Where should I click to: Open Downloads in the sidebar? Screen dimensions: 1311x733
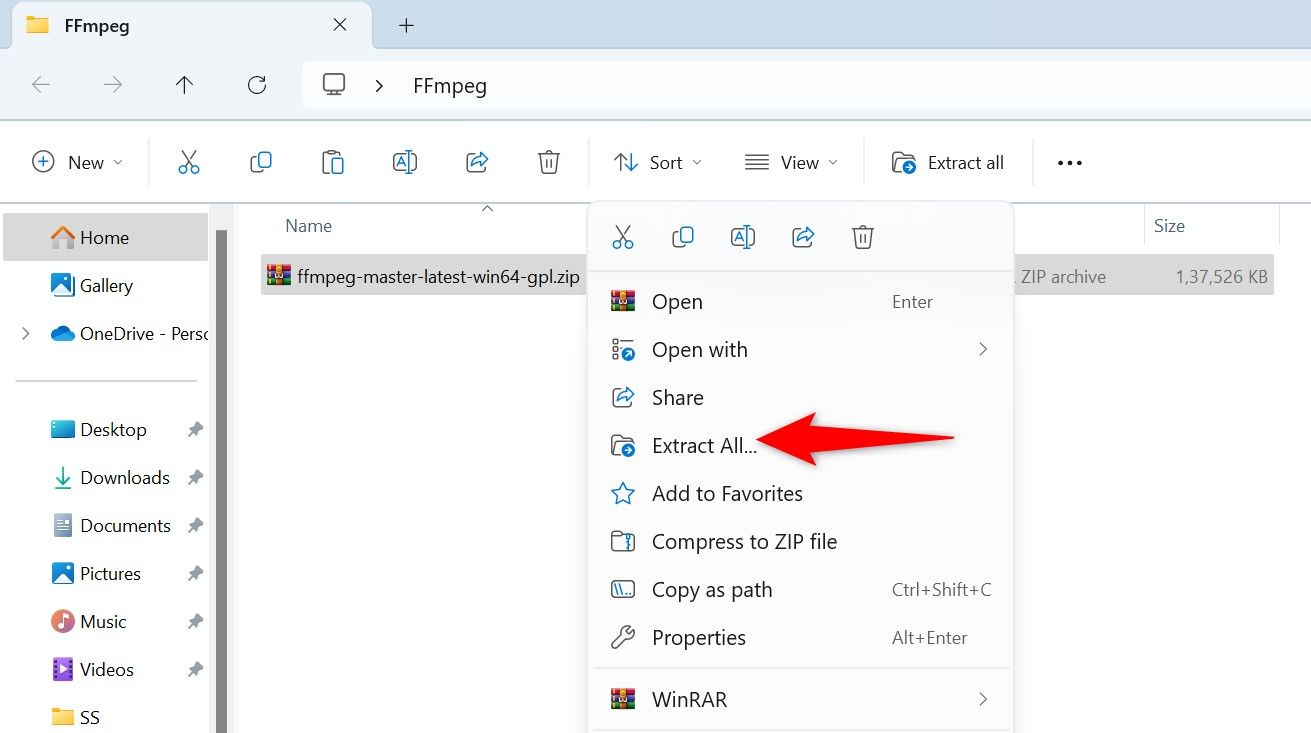[106, 478]
